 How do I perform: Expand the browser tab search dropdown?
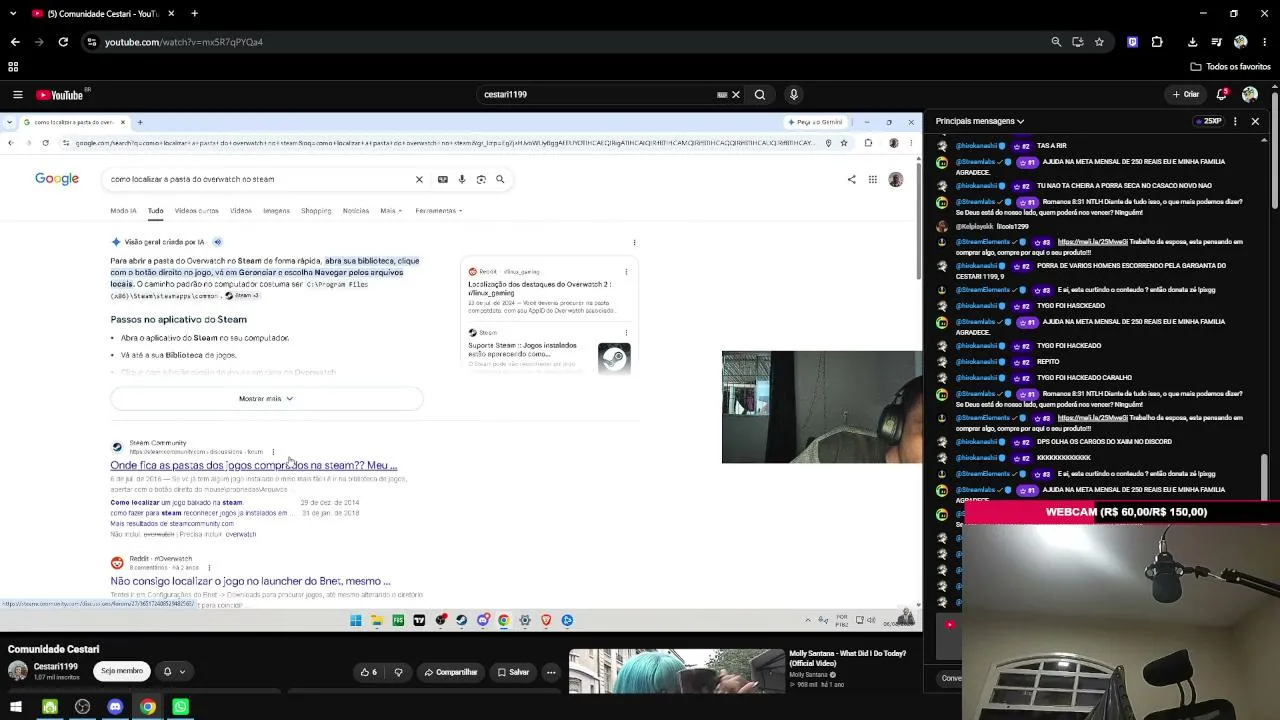pos(13,14)
